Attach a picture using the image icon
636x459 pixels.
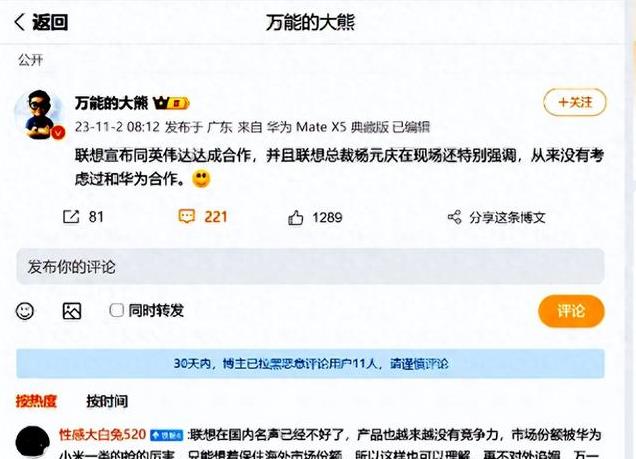[x=72, y=311]
